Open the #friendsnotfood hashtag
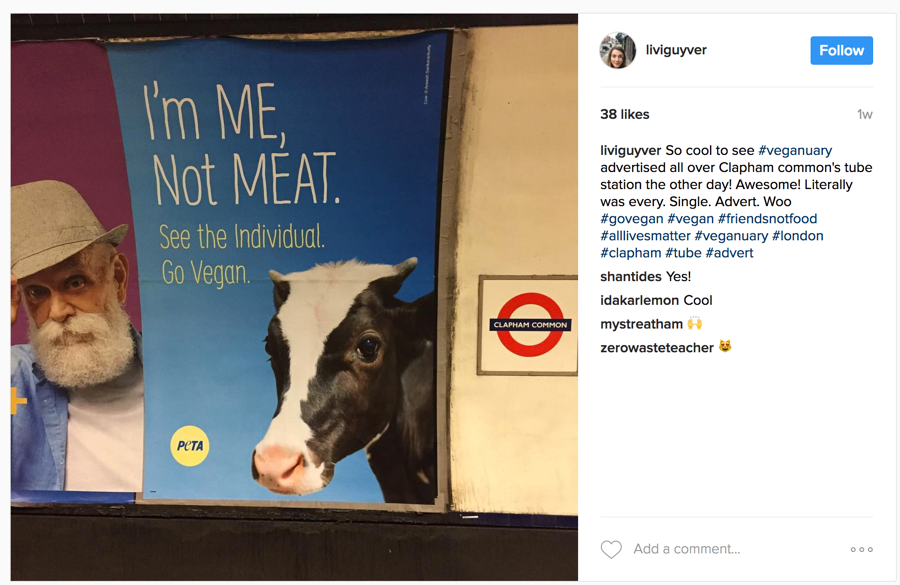 [767, 219]
